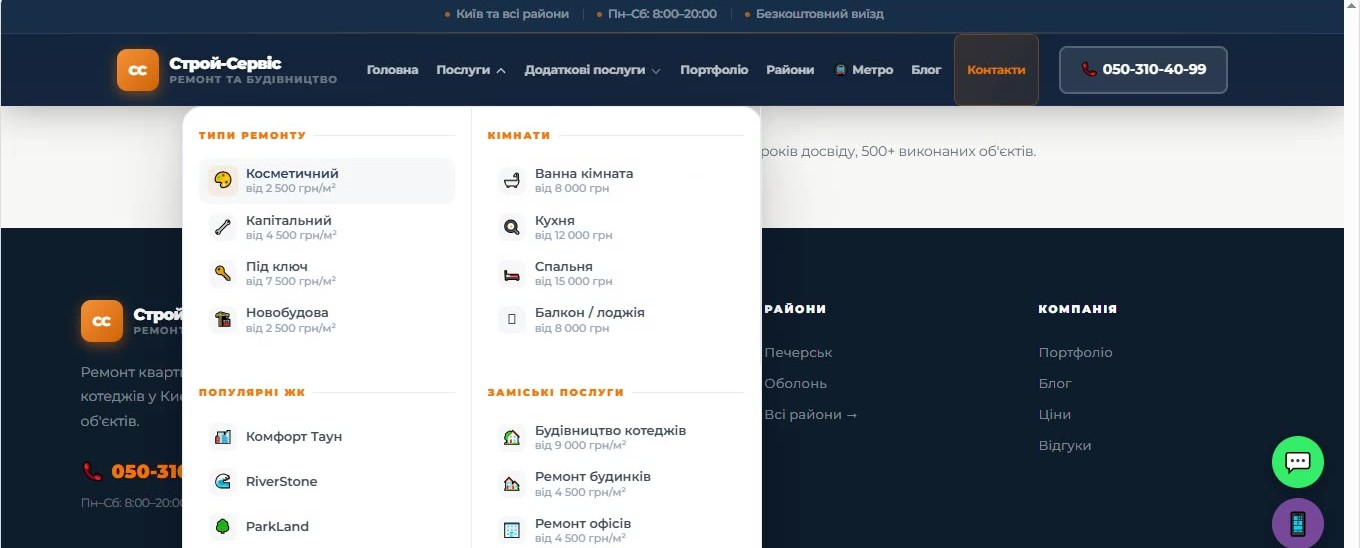This screenshot has height=548, width=1360.
Task: Click the ЗАМІСЬКІ ПОСЛУГИ section heading
Action: click(555, 393)
